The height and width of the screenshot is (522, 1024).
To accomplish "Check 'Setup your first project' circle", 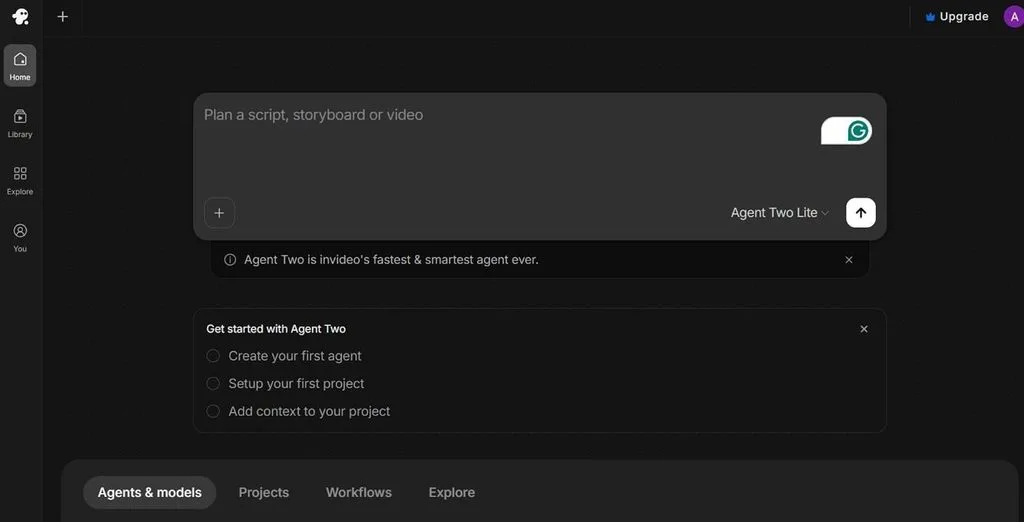I will click(x=213, y=383).
